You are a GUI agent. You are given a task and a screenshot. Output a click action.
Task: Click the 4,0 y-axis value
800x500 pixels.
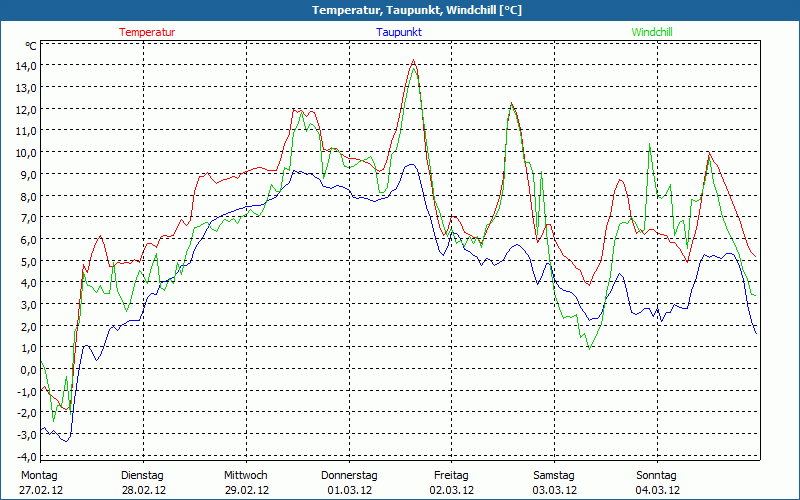tap(28, 283)
